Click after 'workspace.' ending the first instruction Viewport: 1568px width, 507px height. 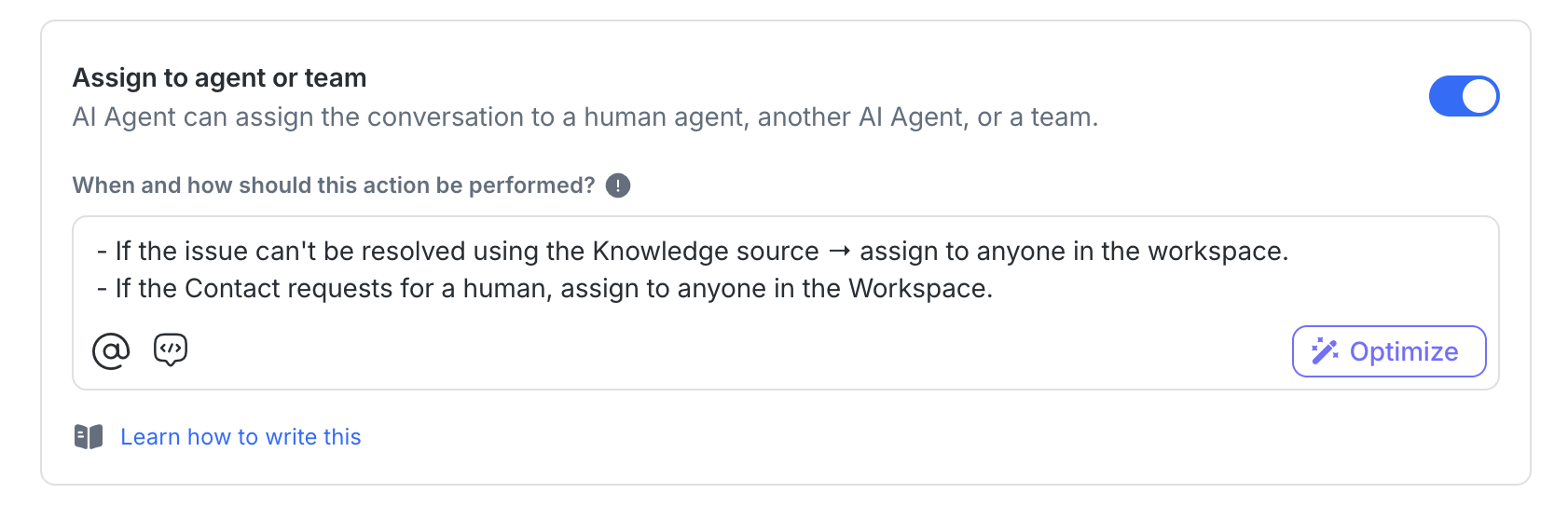pos(1290,252)
